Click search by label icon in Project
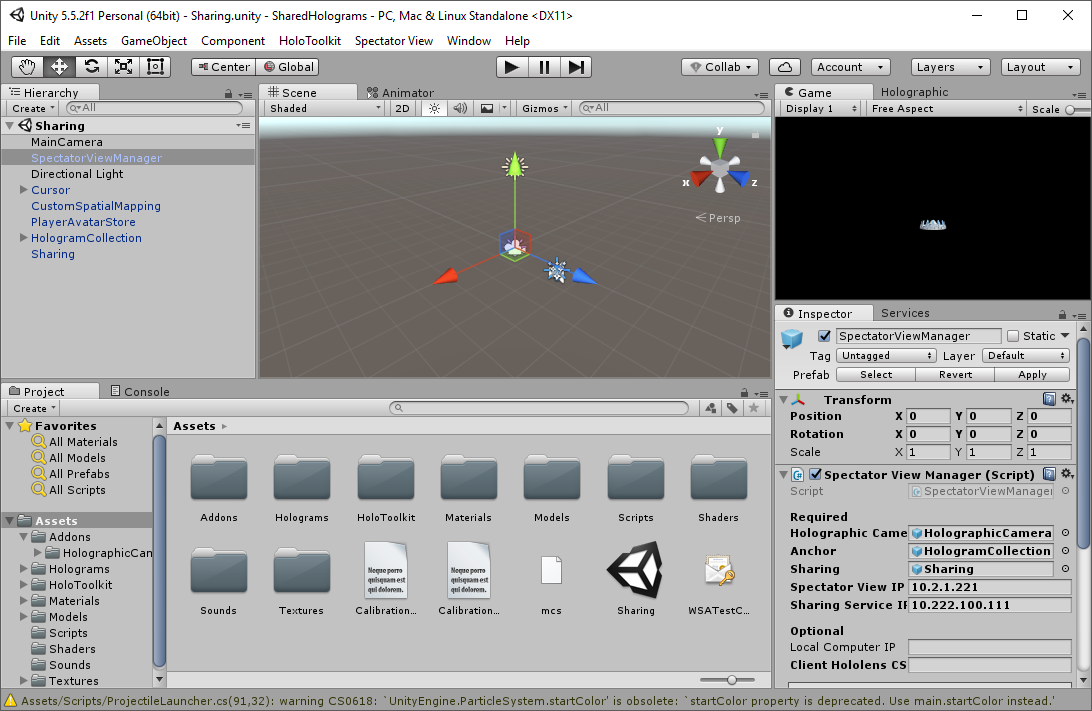This screenshot has height=711, width=1092. 732,408
